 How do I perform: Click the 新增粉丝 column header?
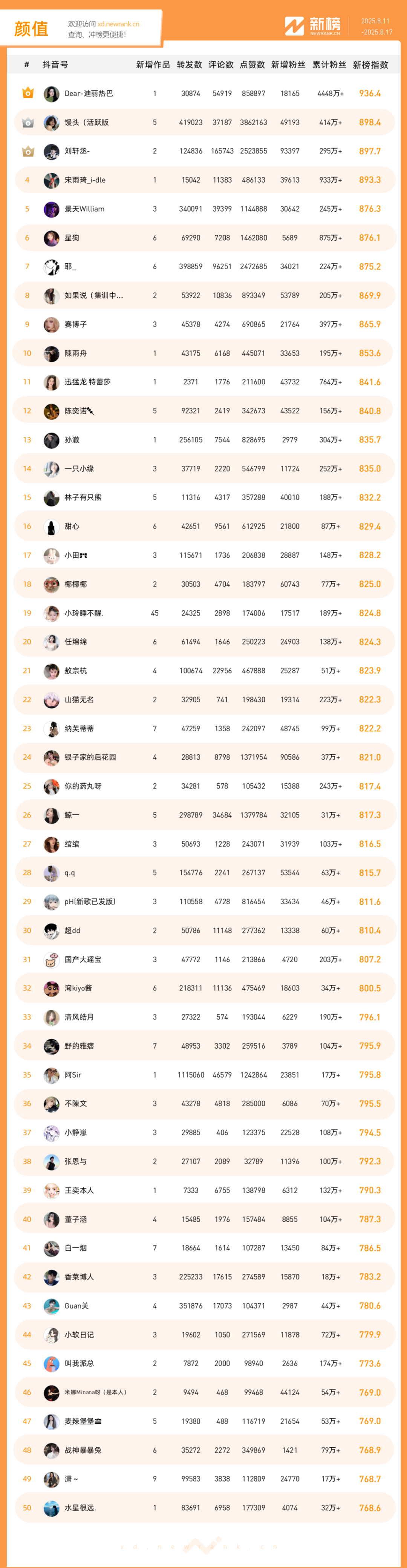pyautogui.click(x=288, y=65)
